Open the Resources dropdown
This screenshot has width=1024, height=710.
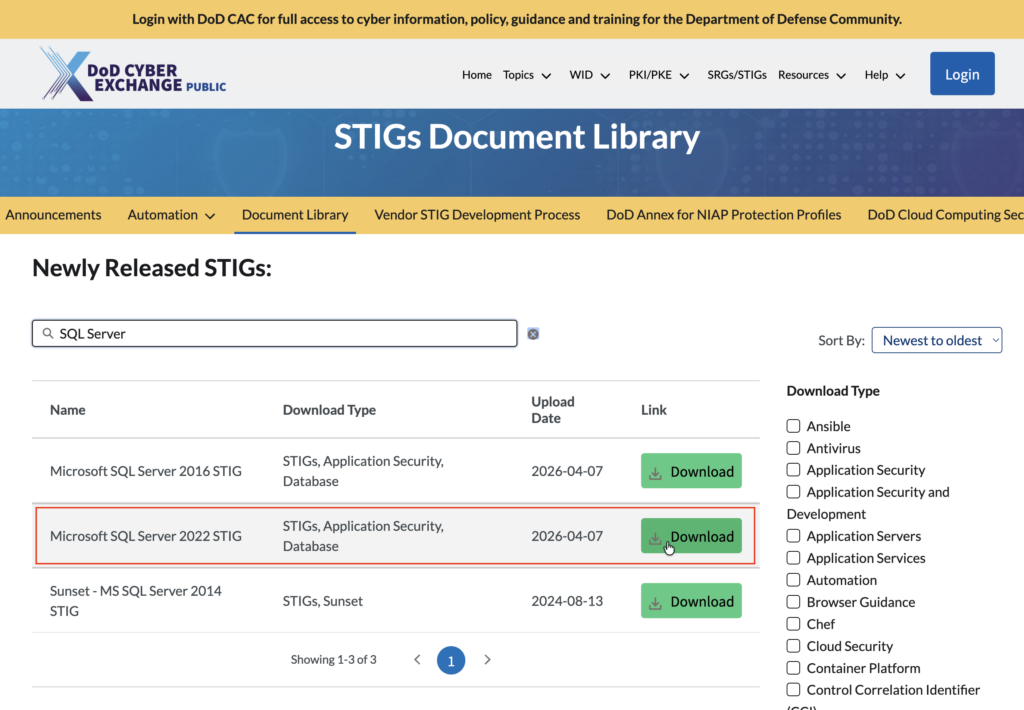pos(812,75)
